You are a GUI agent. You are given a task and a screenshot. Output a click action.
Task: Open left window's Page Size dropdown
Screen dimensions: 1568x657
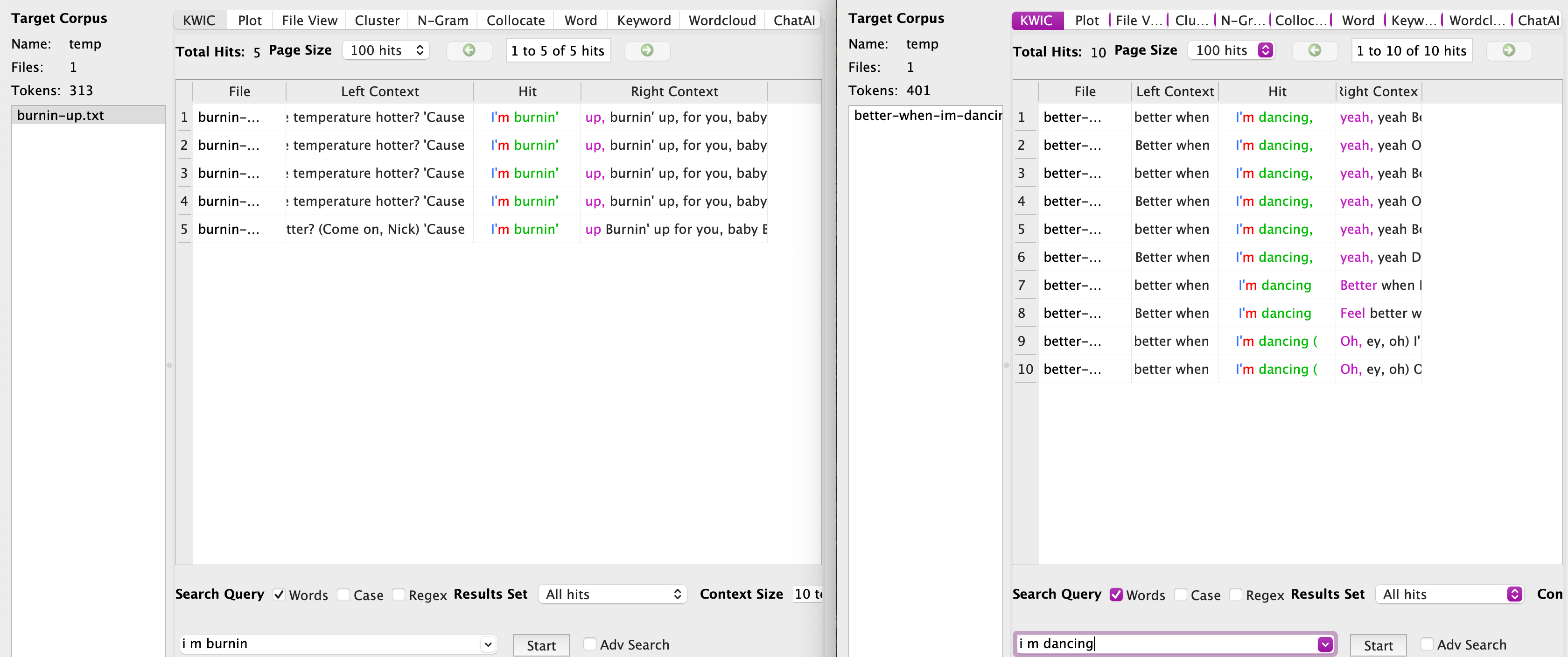[x=386, y=50]
